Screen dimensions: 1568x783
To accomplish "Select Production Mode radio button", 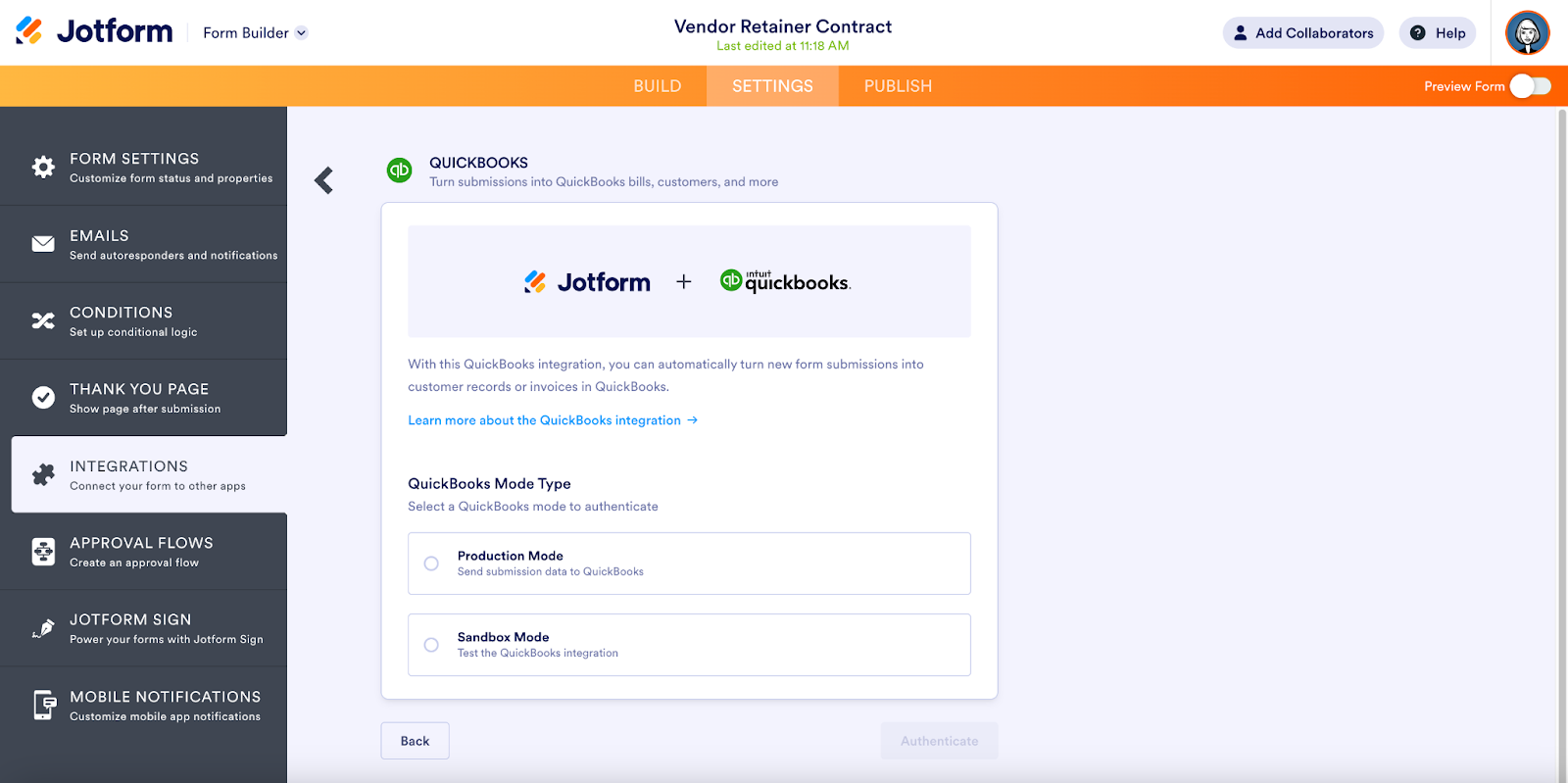I will pyautogui.click(x=431, y=563).
